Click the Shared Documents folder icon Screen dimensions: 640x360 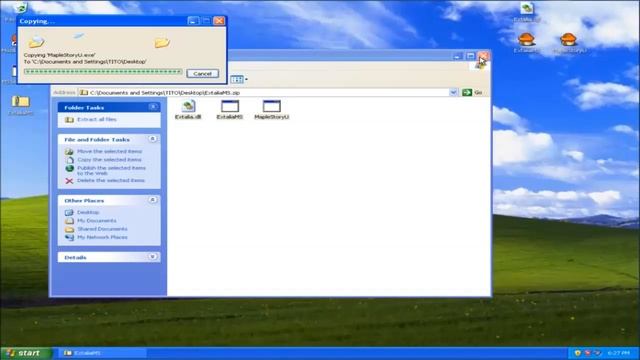coord(69,229)
